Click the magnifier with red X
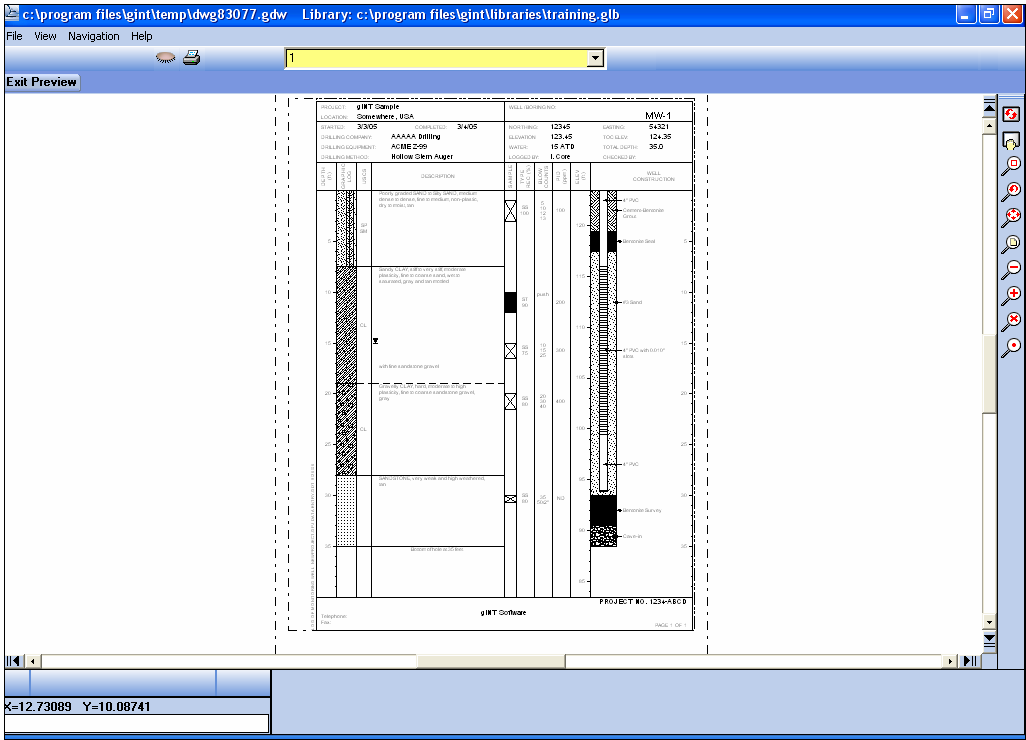Image resolution: width=1026 pixels, height=740 pixels. (x=1011, y=322)
